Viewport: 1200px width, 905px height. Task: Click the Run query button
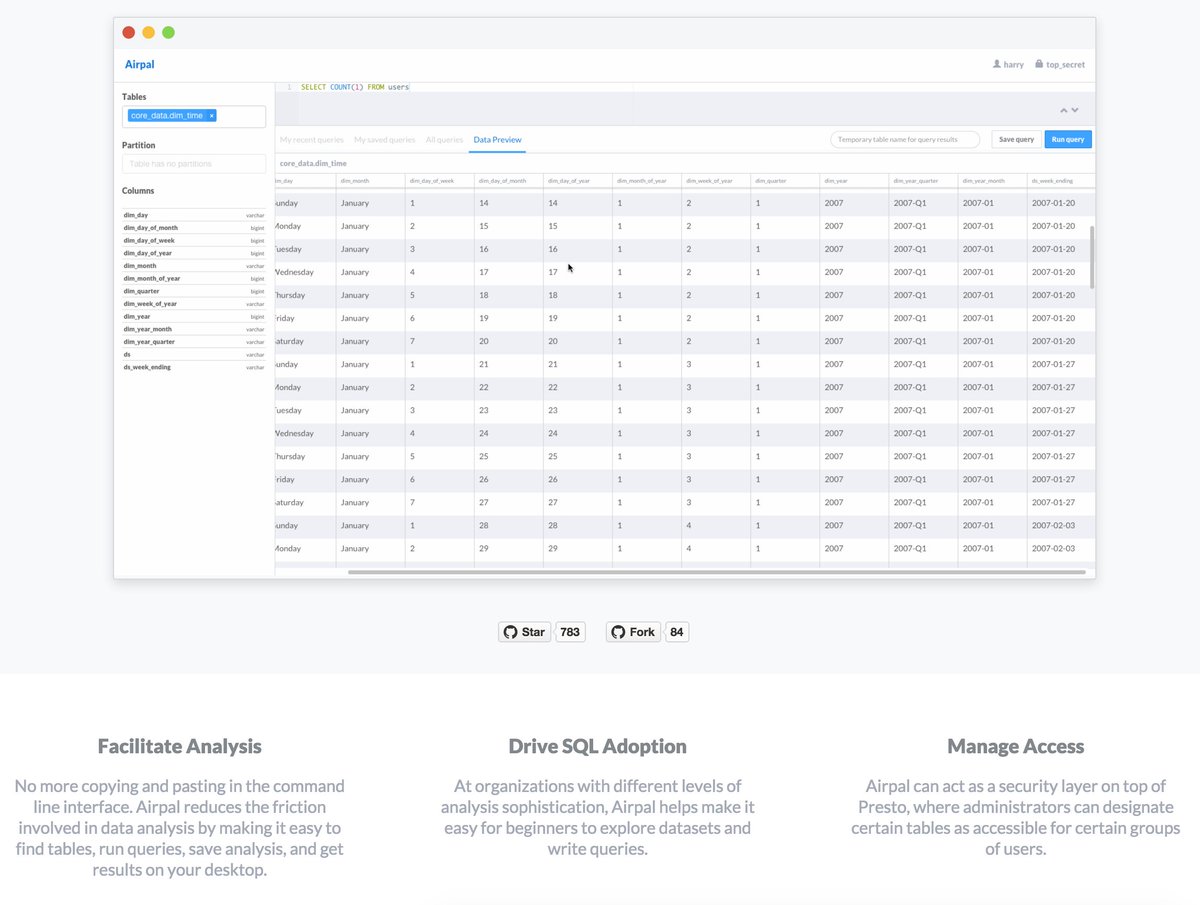click(1068, 140)
